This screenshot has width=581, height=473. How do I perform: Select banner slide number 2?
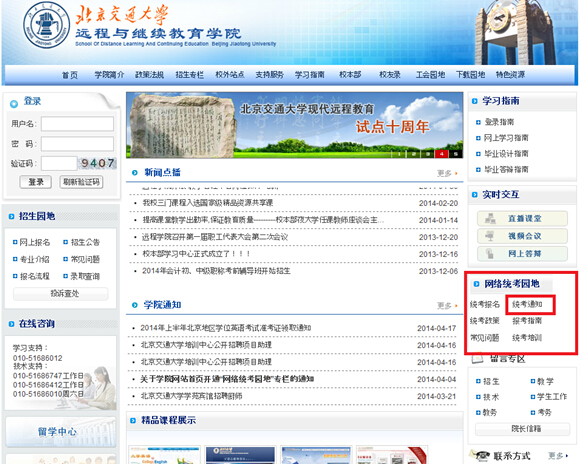414,154
